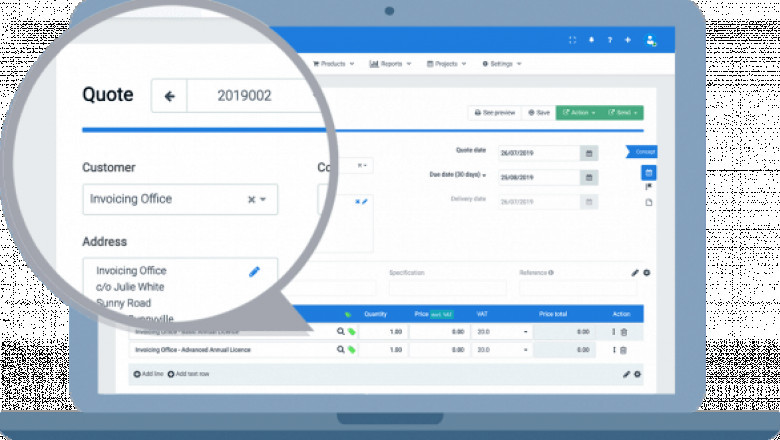Click Quantity field of Advanced Annual Licence row

[383, 350]
